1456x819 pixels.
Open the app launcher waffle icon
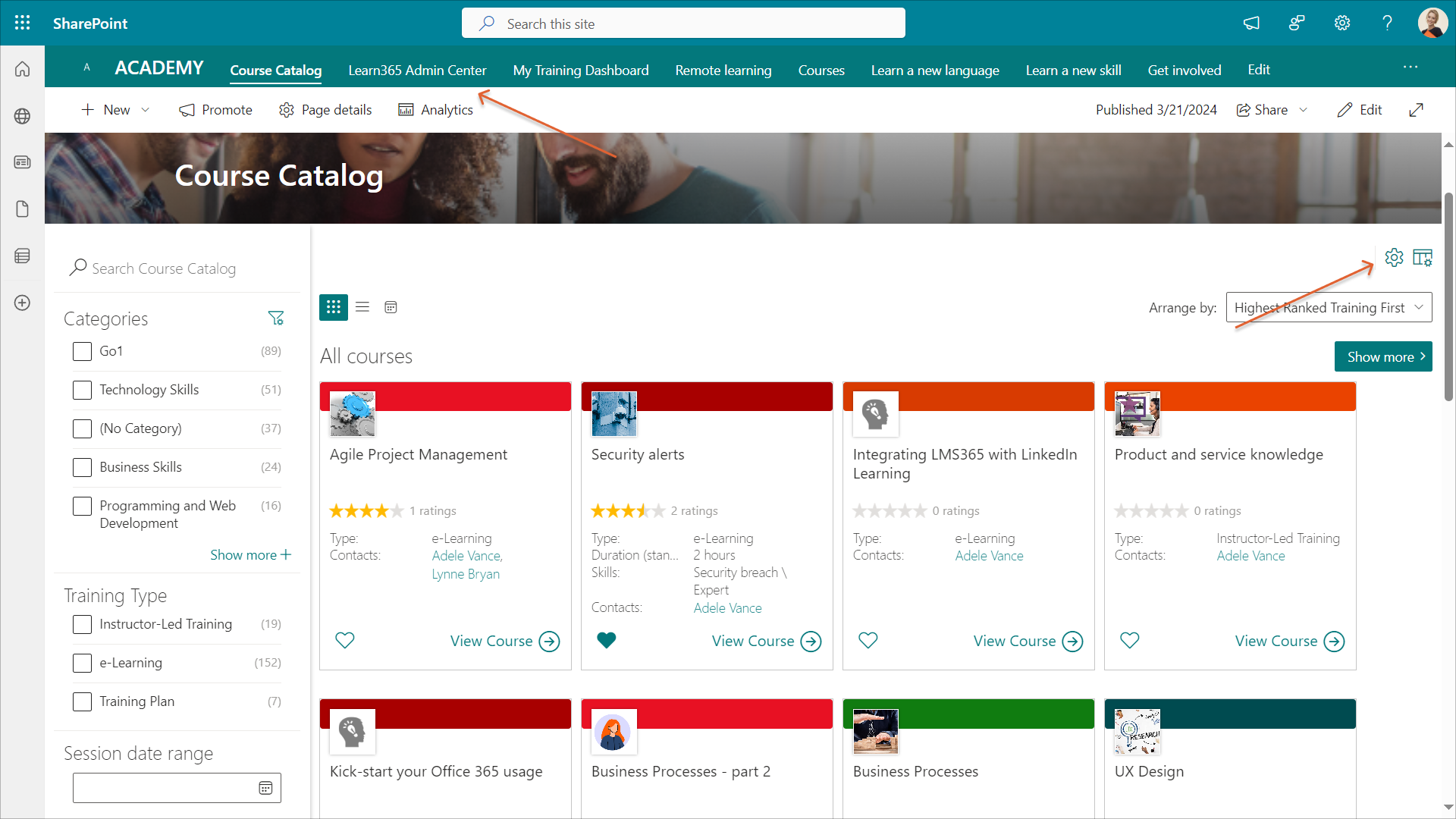click(22, 23)
